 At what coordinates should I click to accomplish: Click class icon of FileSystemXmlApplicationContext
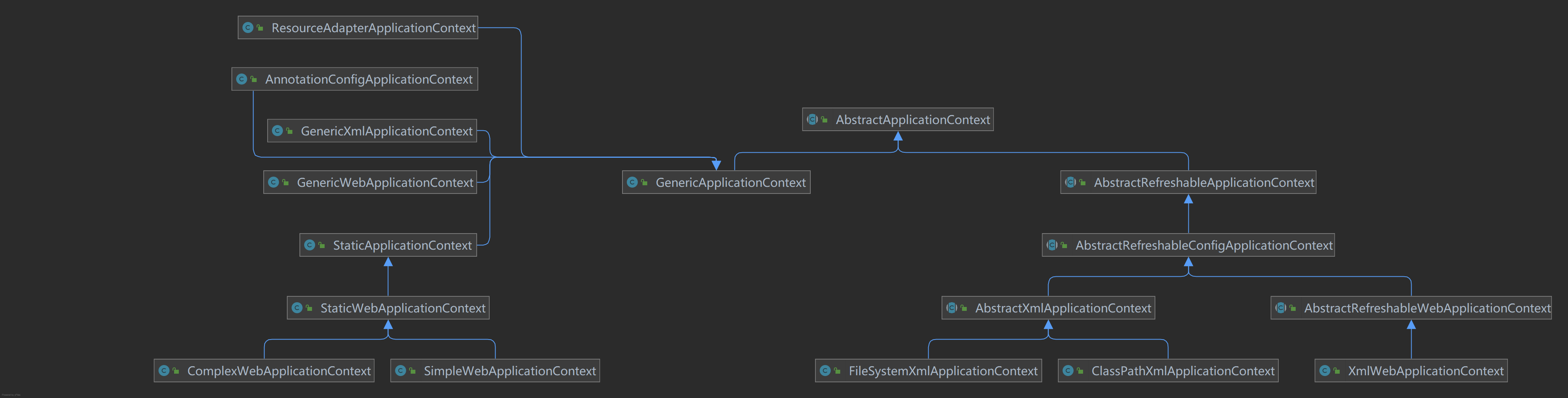825,371
